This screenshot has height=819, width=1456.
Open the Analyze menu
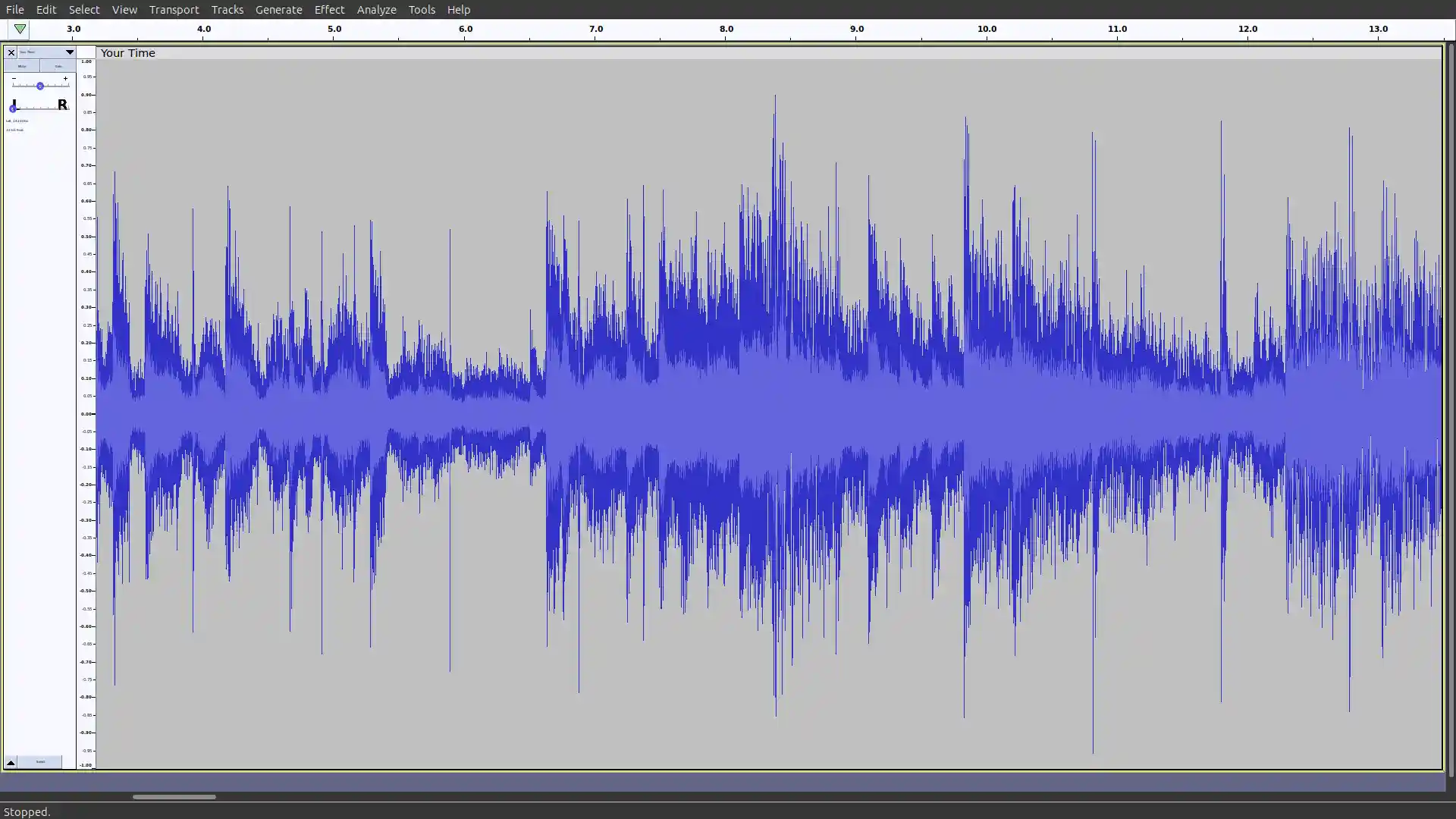tap(376, 10)
